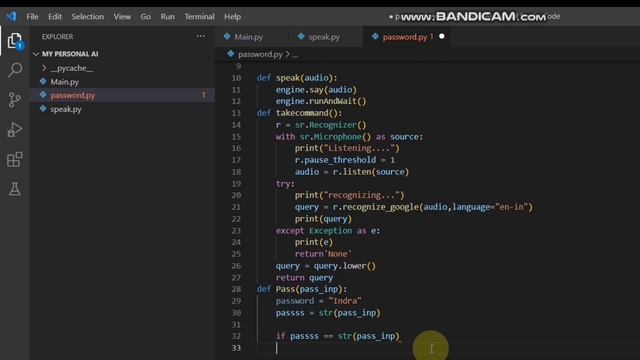Screen dimensions: 640x360
Task: Click password.py in the breadcrumb
Action: tap(260, 54)
